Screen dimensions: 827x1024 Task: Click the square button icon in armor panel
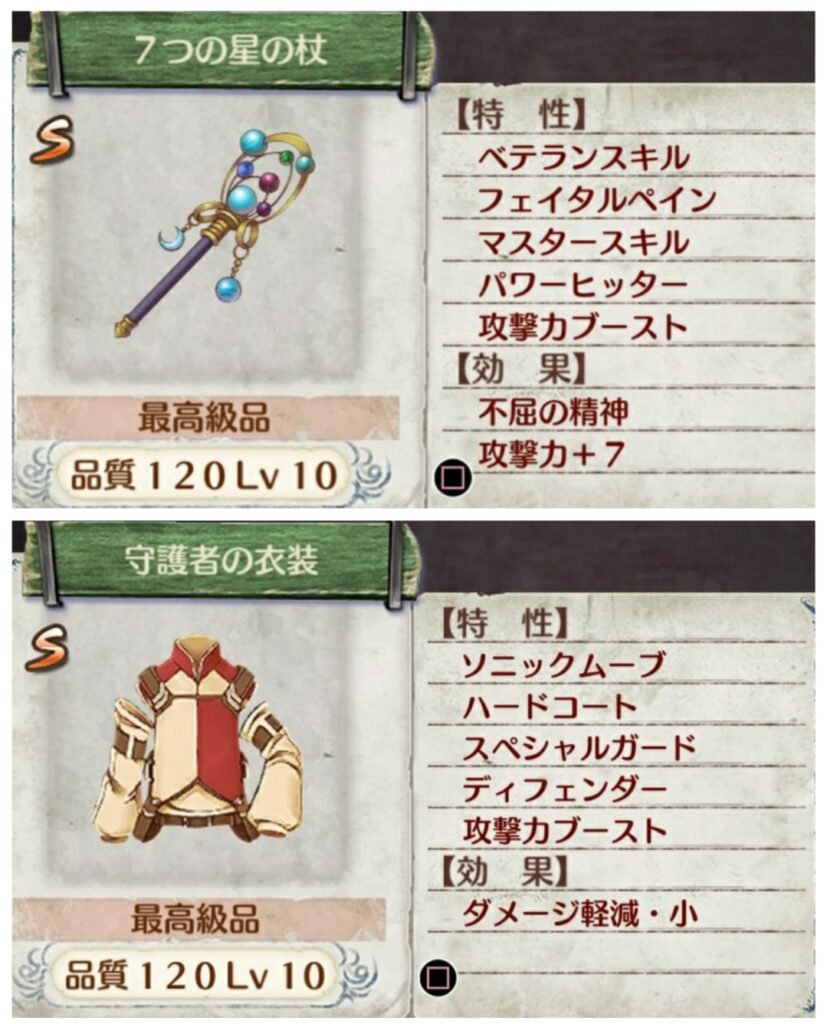(x=438, y=978)
